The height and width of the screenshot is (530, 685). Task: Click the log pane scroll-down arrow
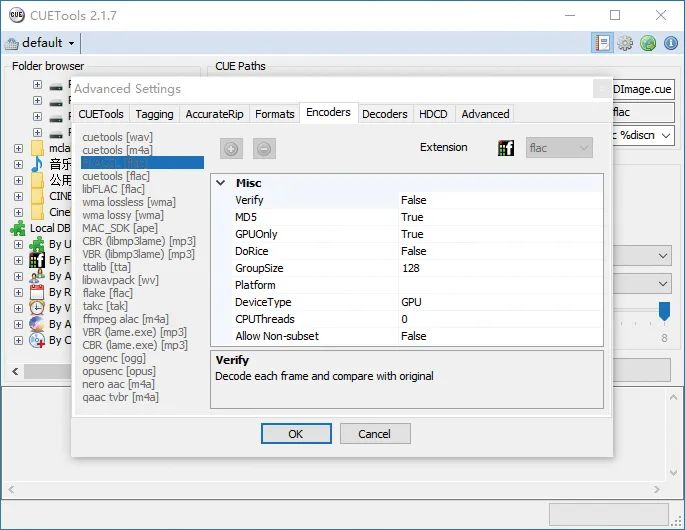pyautogui.click(x=673, y=472)
